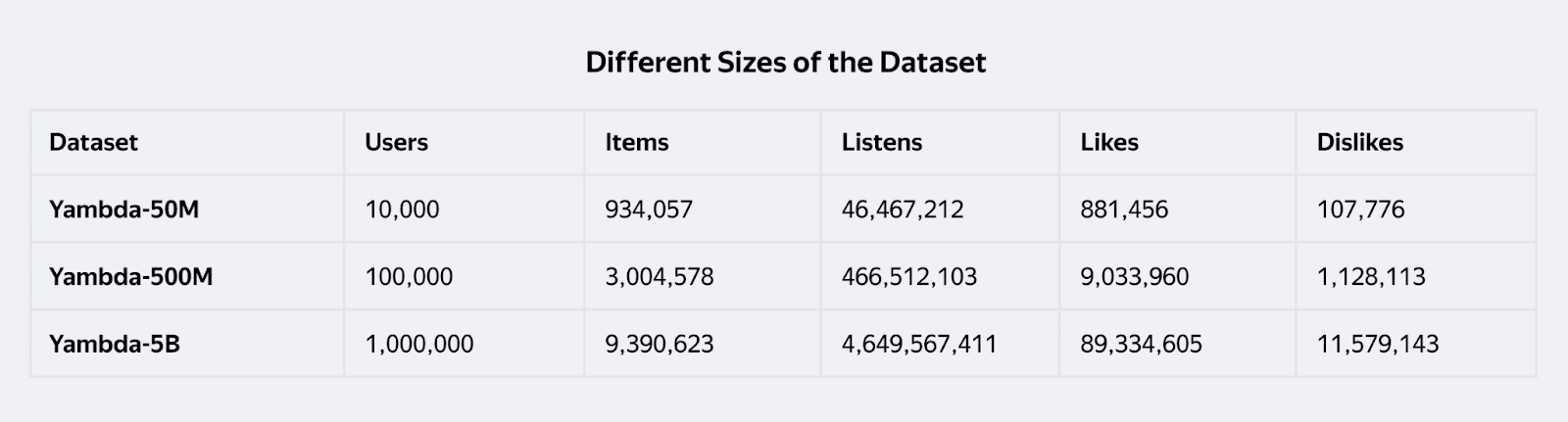The width and height of the screenshot is (1568, 422).
Task: Click the 3,004,578 items cell
Action: (659, 277)
